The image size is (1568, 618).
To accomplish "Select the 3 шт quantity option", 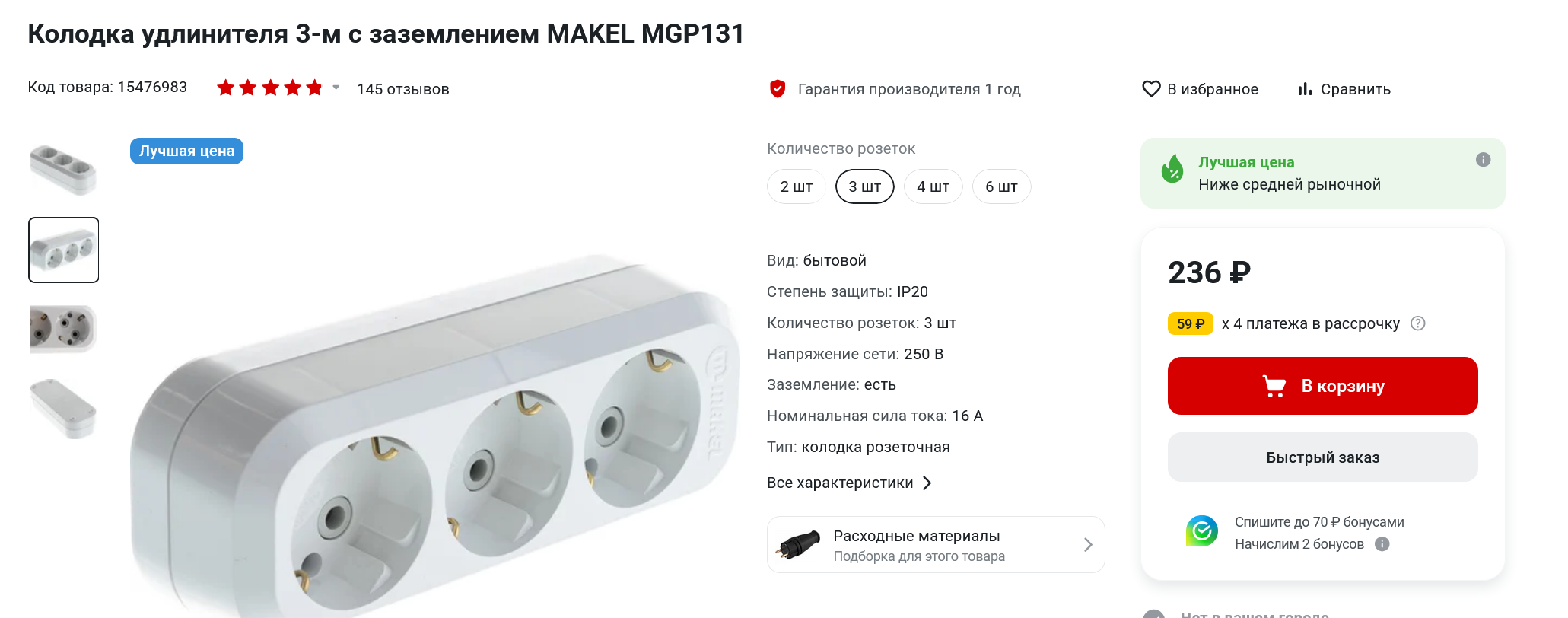I will [x=865, y=186].
